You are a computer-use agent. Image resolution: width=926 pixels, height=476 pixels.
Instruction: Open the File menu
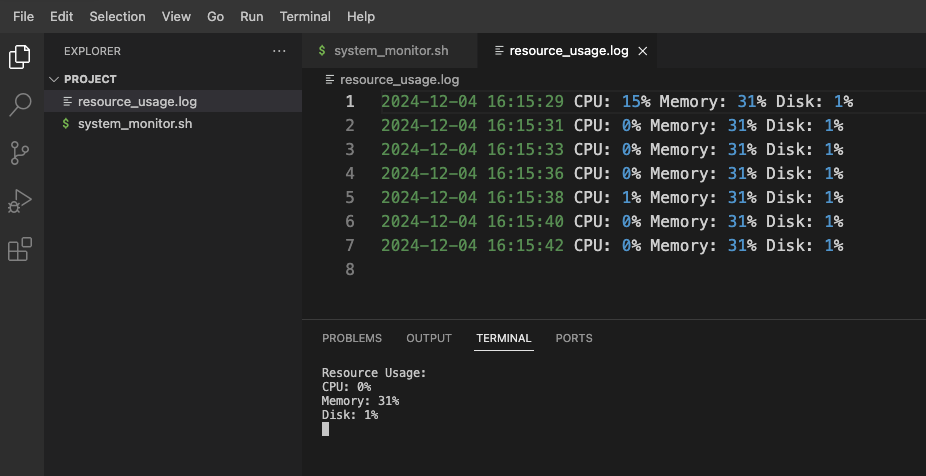pyautogui.click(x=23, y=16)
